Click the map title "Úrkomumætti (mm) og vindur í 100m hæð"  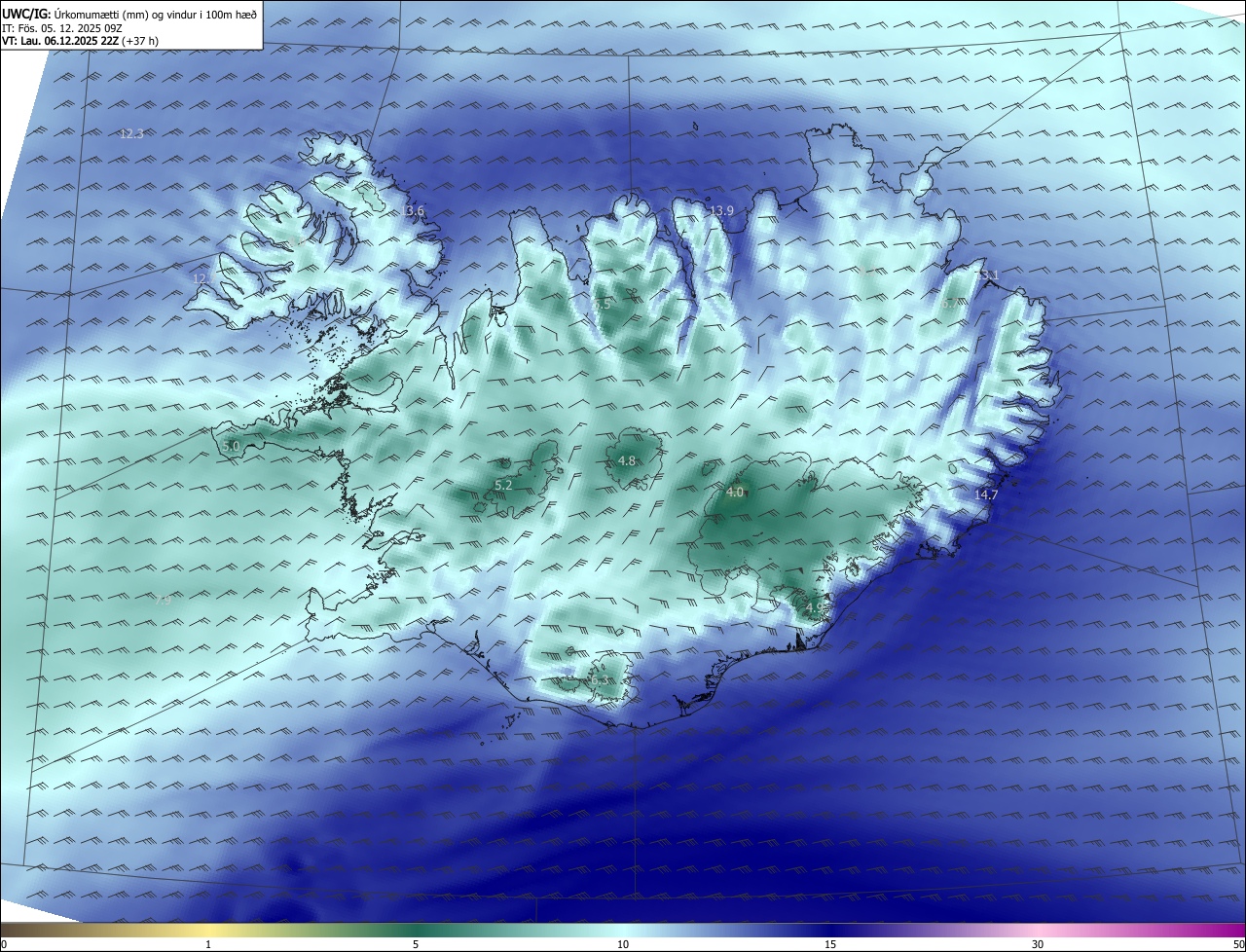(155, 14)
